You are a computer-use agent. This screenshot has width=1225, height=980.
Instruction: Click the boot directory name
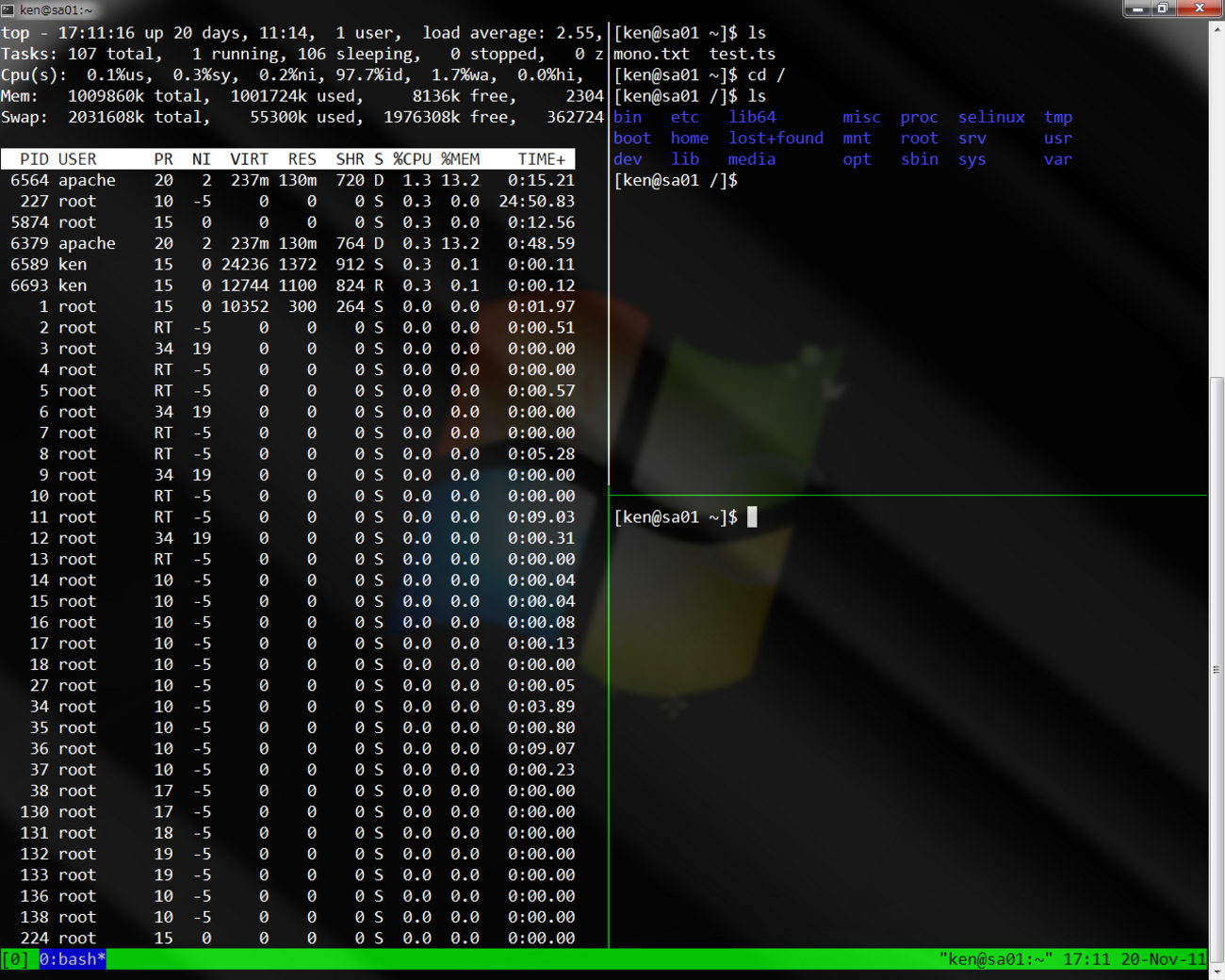click(632, 139)
